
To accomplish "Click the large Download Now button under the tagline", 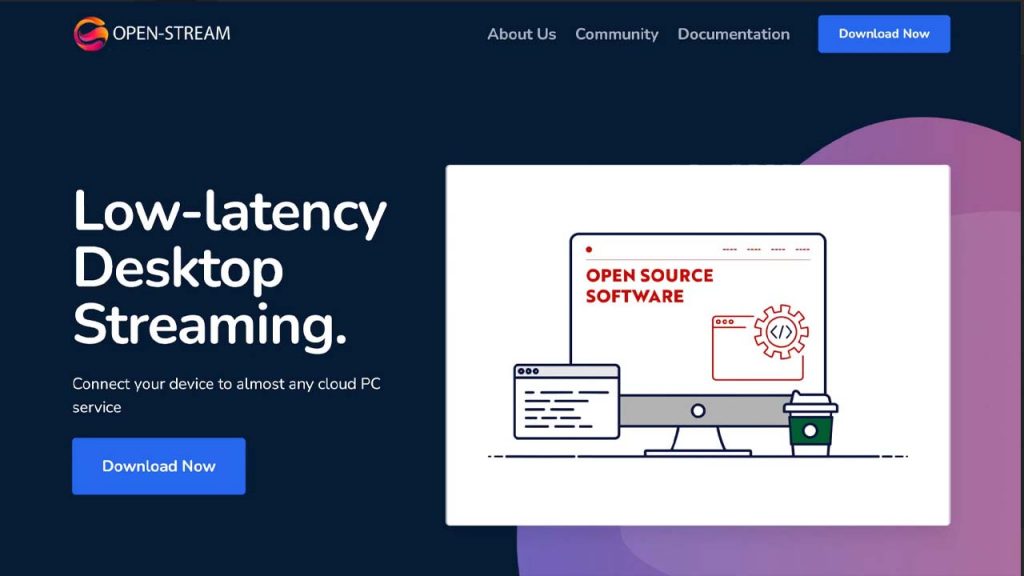I will tap(159, 466).
